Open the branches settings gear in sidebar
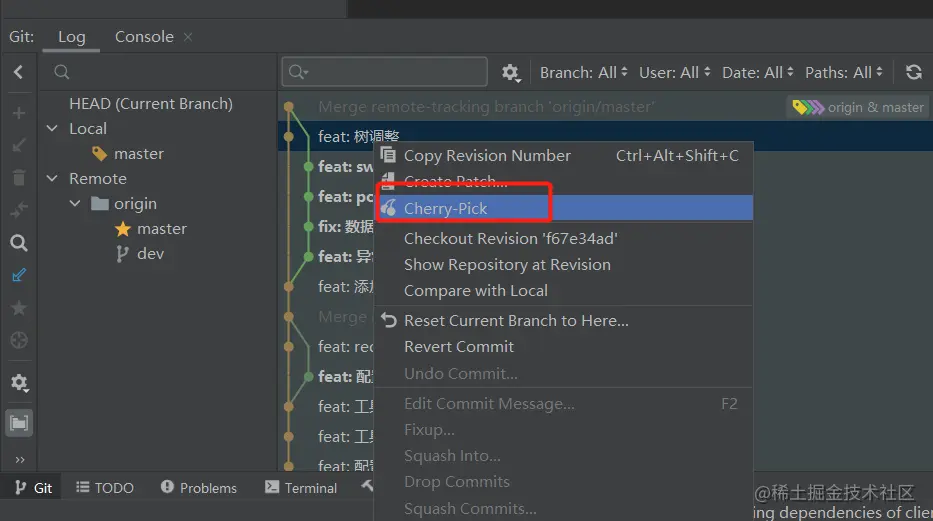The image size is (933, 521). pos(19,382)
